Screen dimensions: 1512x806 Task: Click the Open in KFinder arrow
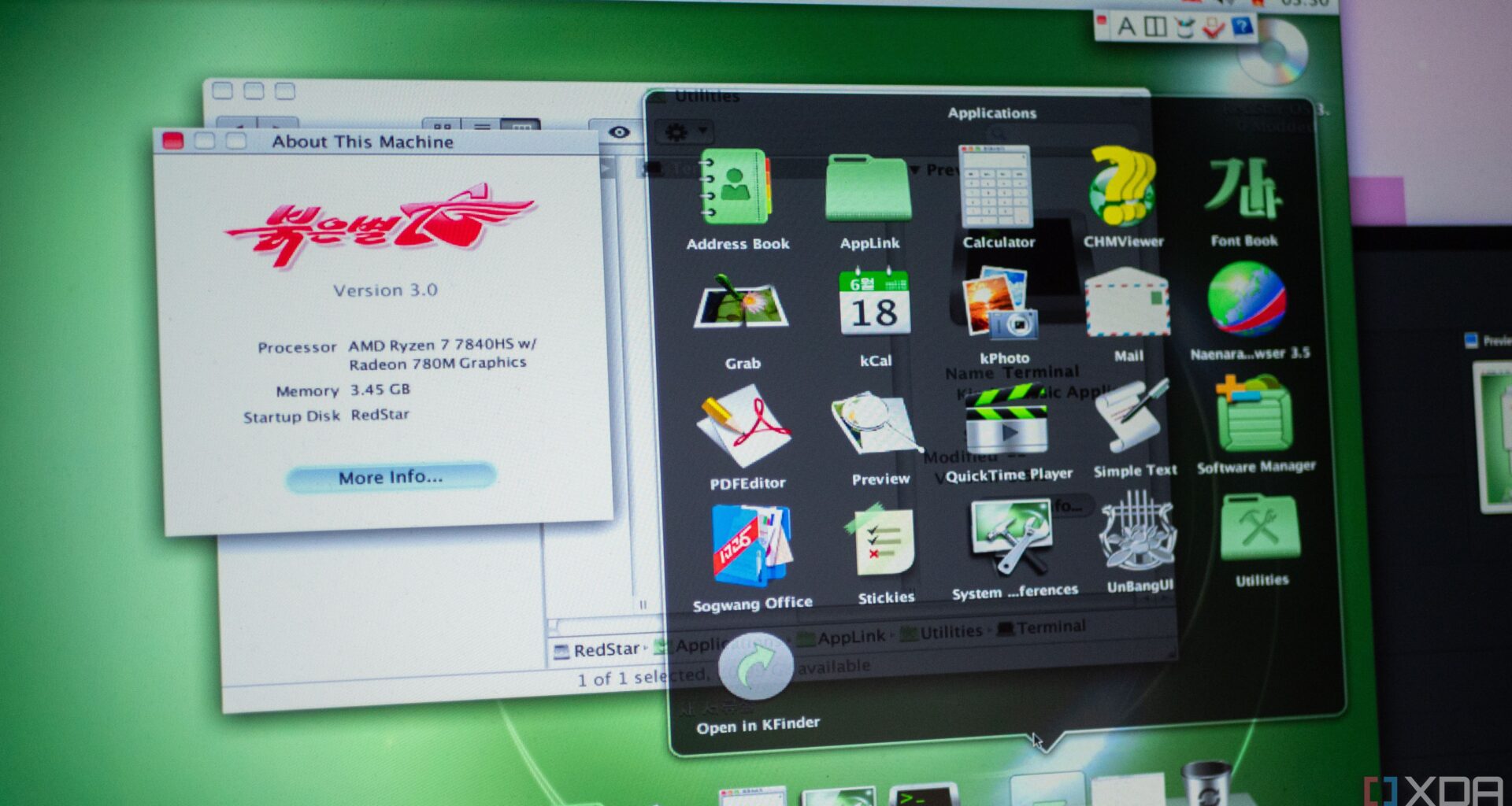coord(755,666)
